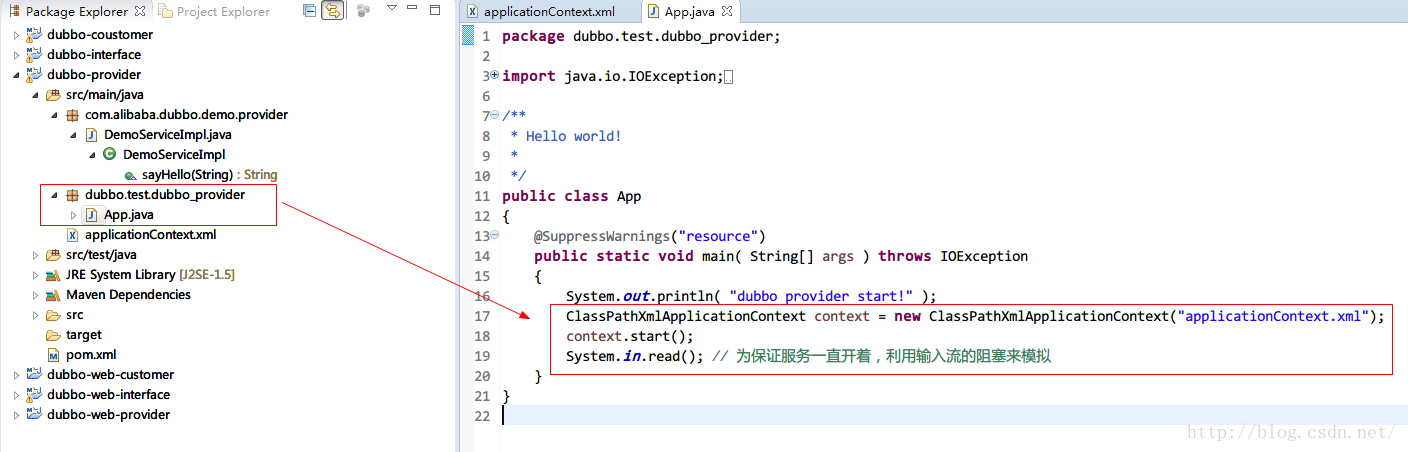Close the Package Explorer tab
The height and width of the screenshot is (452, 1408).
click(x=139, y=11)
